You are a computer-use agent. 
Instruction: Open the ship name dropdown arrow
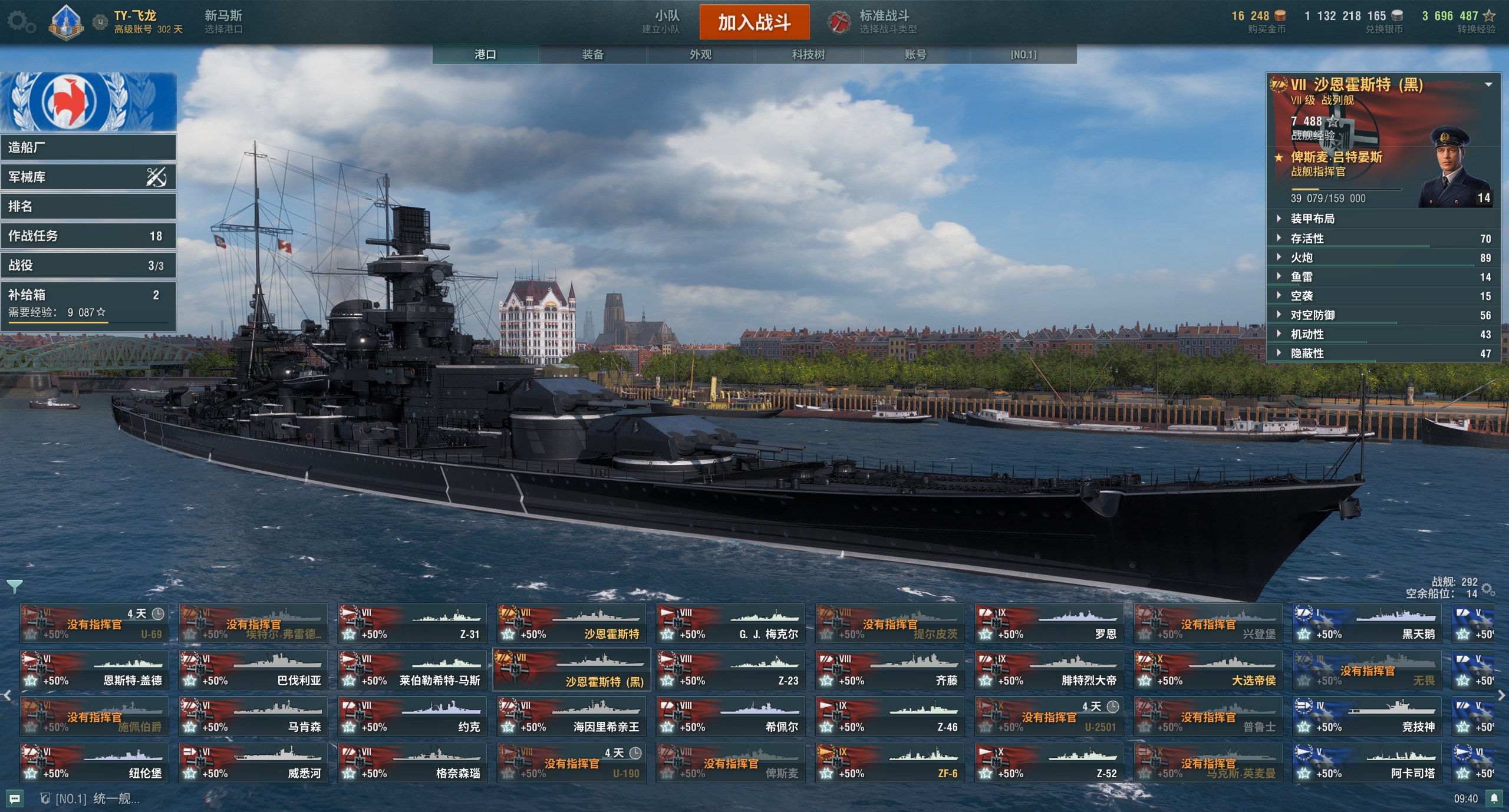pyautogui.click(x=1488, y=85)
